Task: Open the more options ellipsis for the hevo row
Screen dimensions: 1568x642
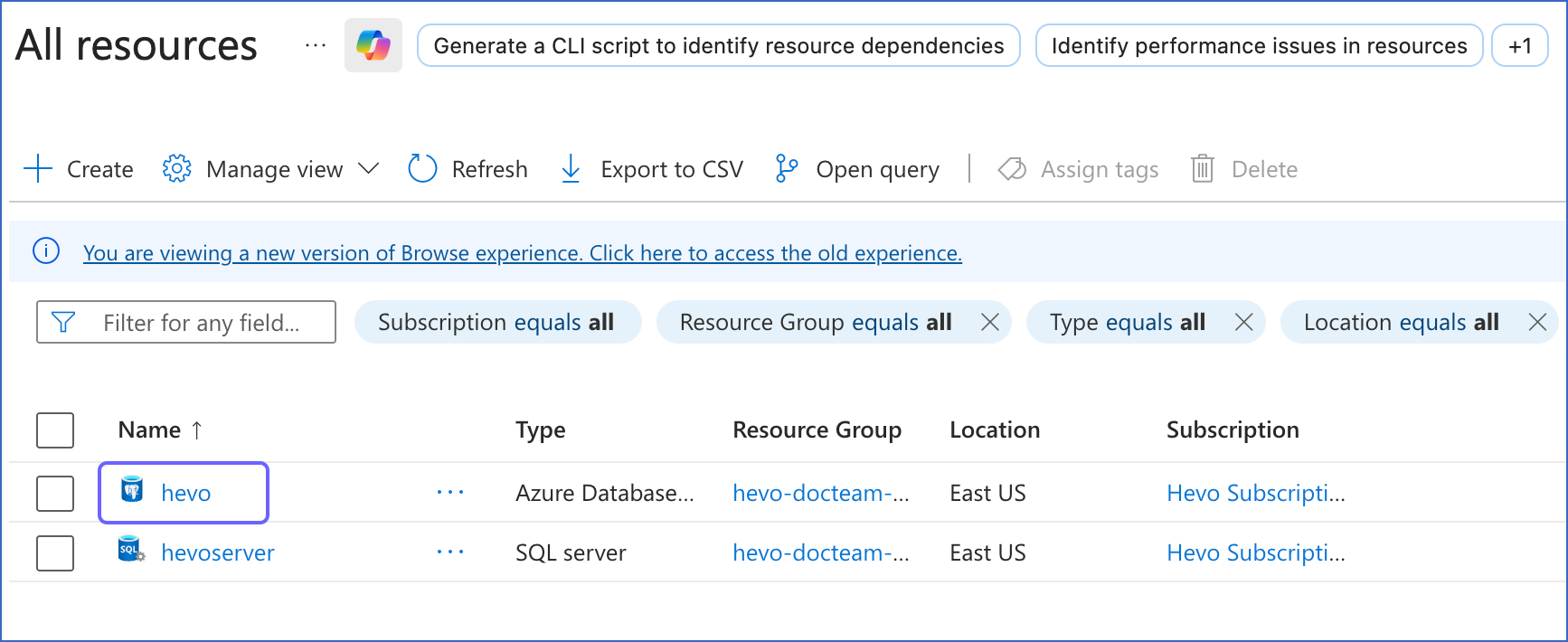Action: (x=449, y=493)
